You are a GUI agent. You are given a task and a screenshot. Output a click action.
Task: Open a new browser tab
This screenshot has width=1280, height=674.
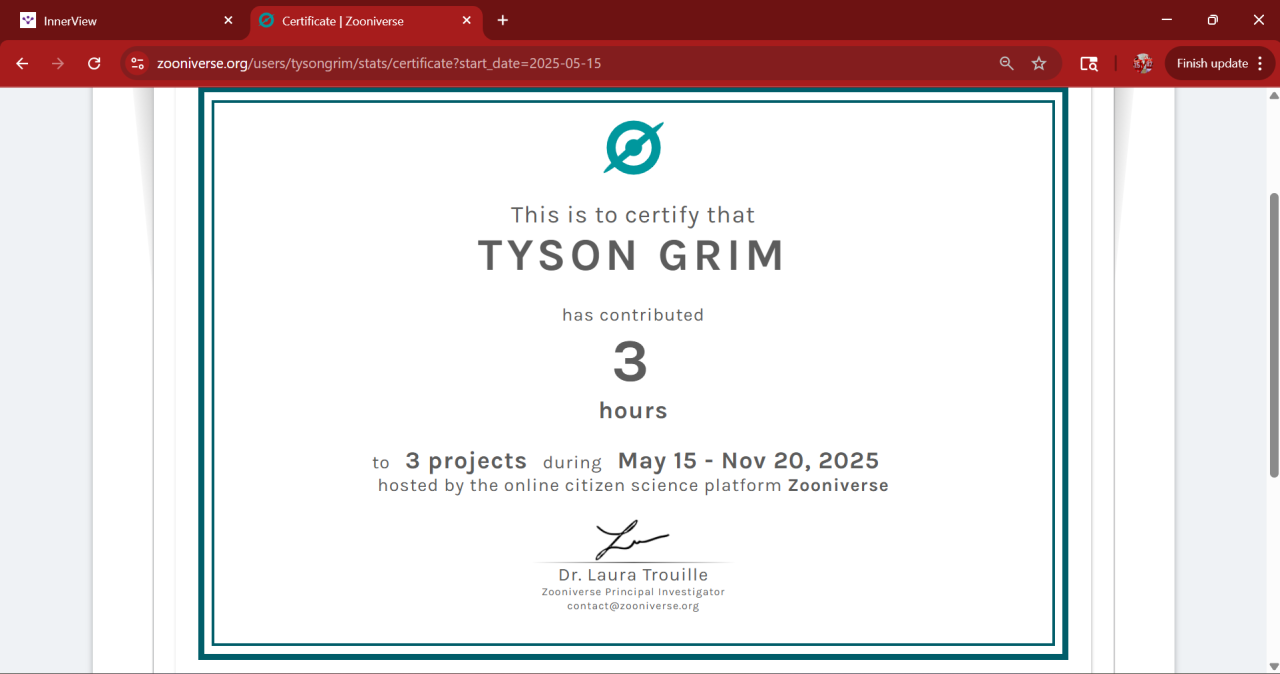click(503, 20)
